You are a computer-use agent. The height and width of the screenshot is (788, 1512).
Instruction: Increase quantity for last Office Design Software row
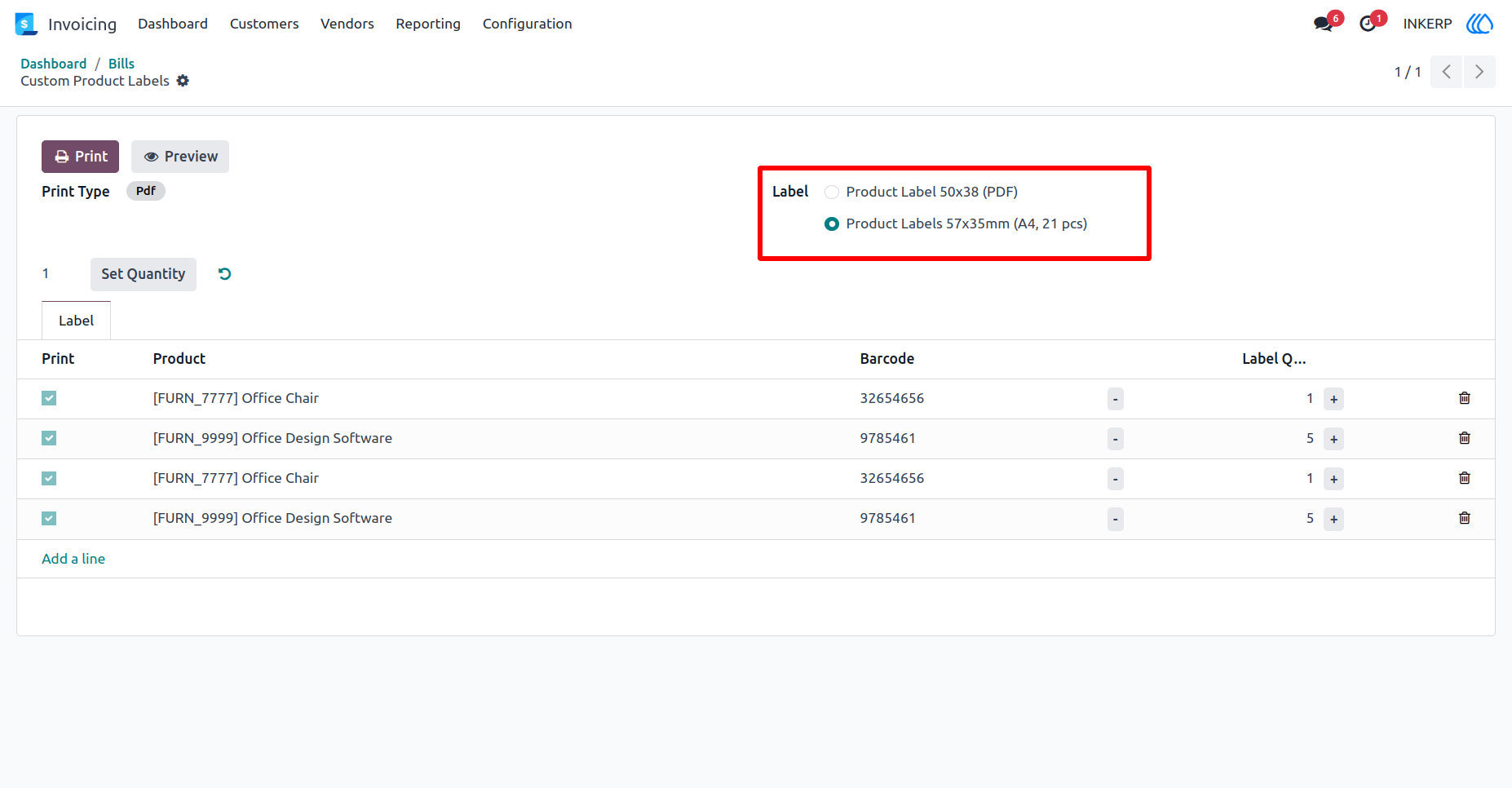[1333, 519]
